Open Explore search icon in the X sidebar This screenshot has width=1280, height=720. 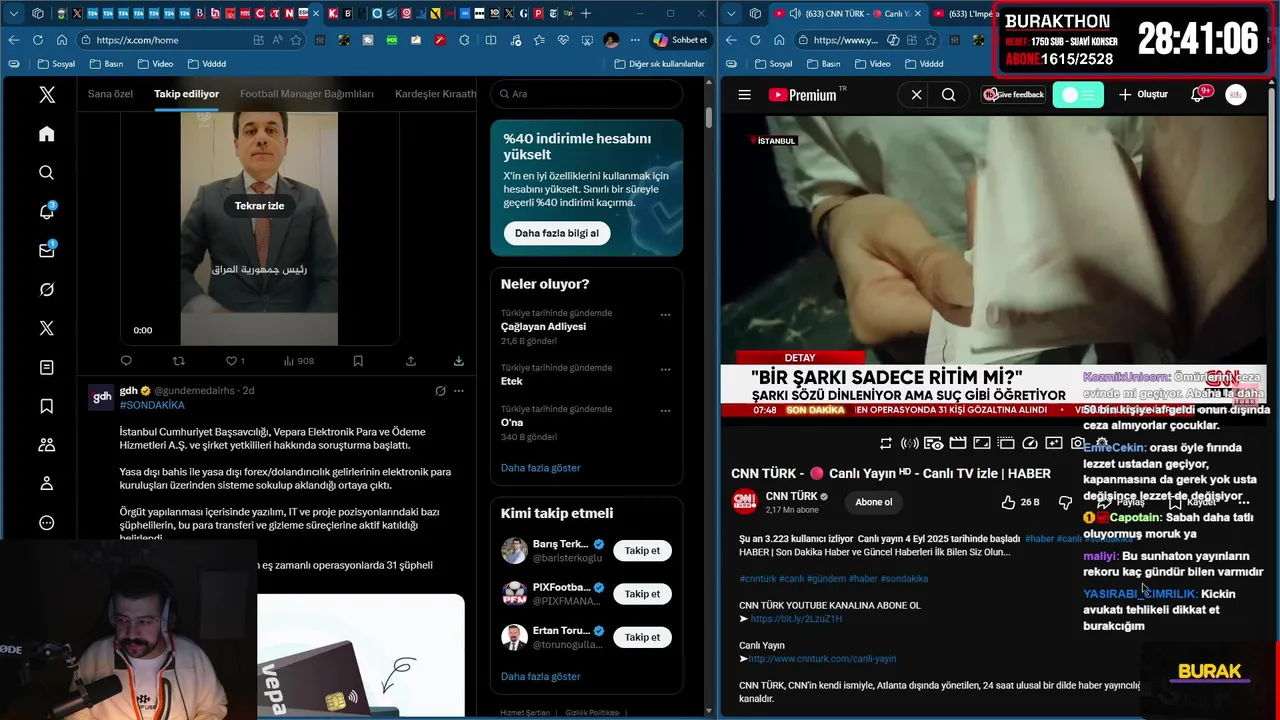[47, 173]
